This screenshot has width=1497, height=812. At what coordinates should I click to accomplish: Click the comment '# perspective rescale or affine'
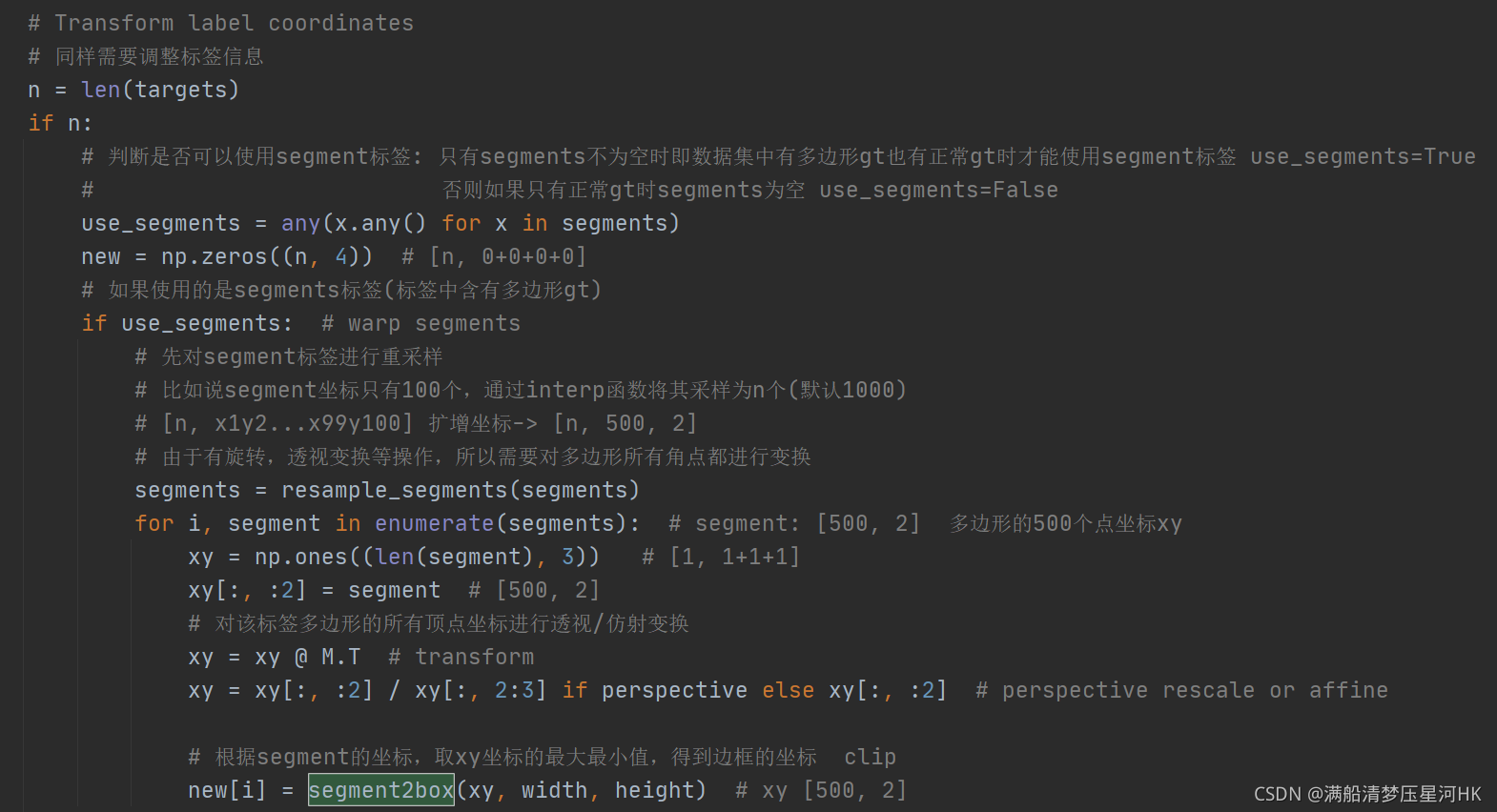(x=1181, y=690)
